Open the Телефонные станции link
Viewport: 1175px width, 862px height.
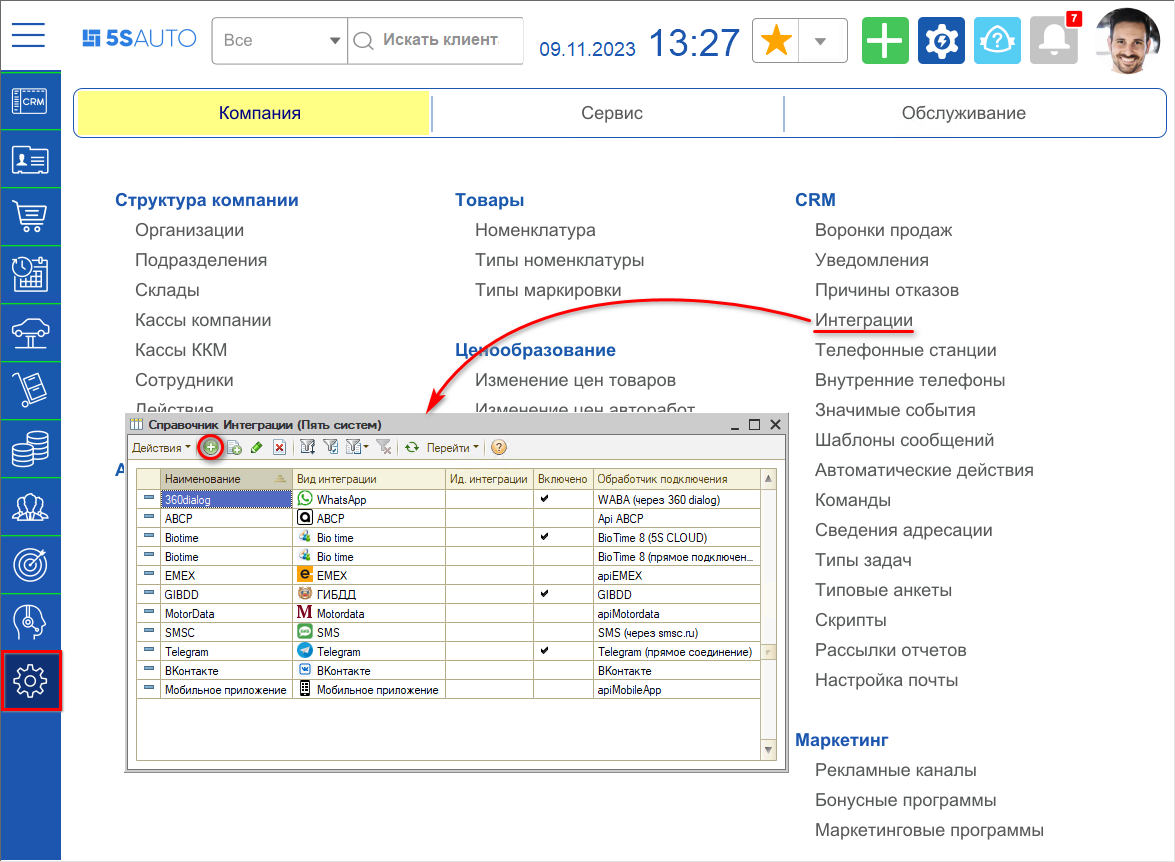pyautogui.click(x=905, y=350)
